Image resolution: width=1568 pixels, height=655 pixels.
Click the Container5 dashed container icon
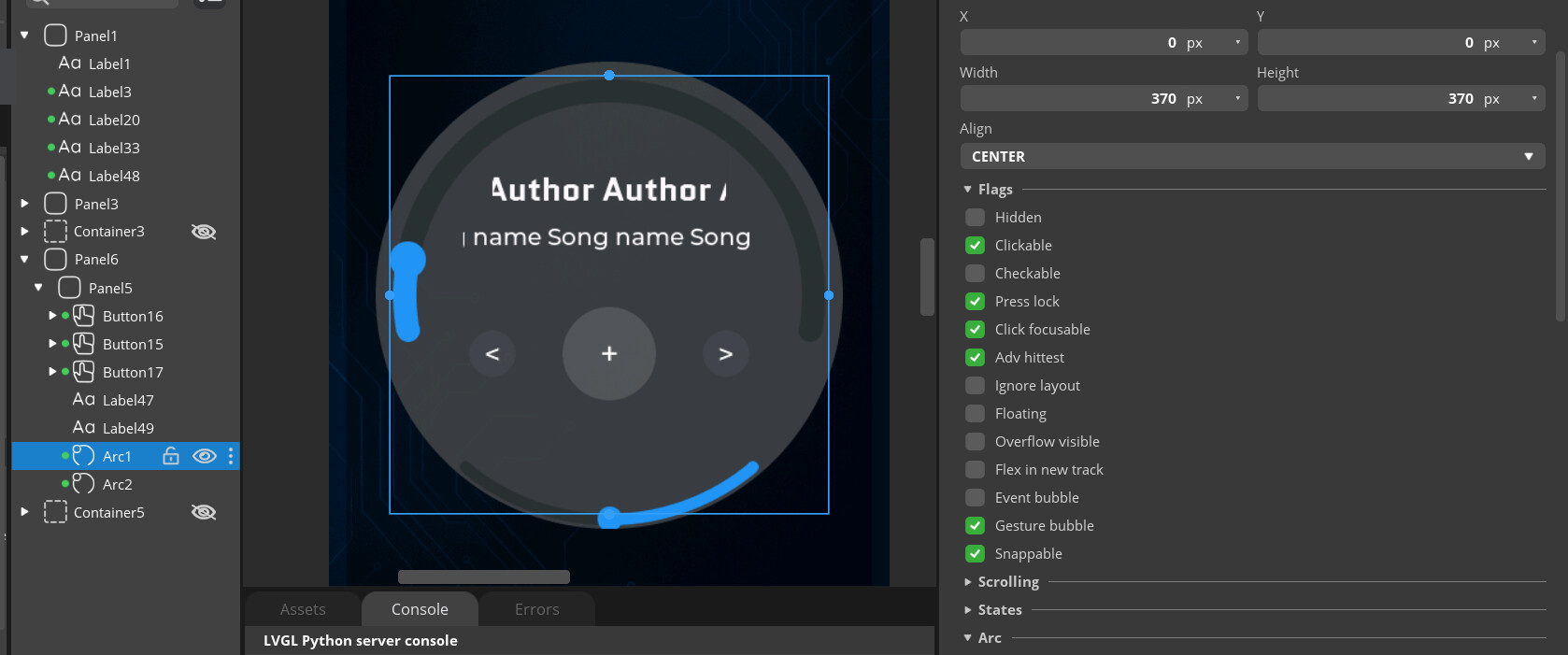(x=56, y=512)
